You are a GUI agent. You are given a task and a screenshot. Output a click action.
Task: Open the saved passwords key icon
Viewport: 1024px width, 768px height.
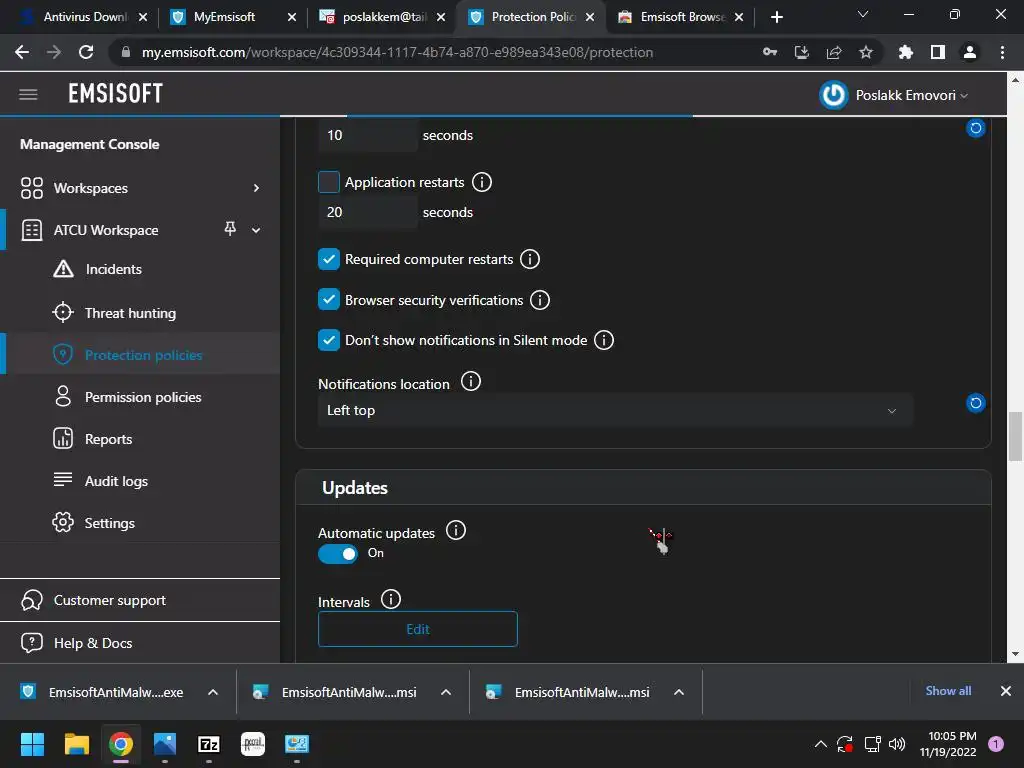(x=770, y=52)
